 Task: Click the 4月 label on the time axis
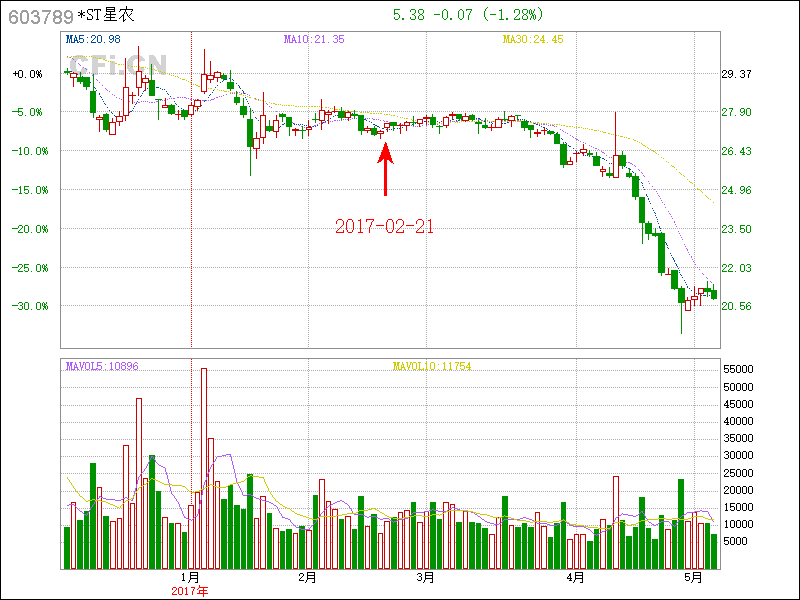[x=575, y=578]
